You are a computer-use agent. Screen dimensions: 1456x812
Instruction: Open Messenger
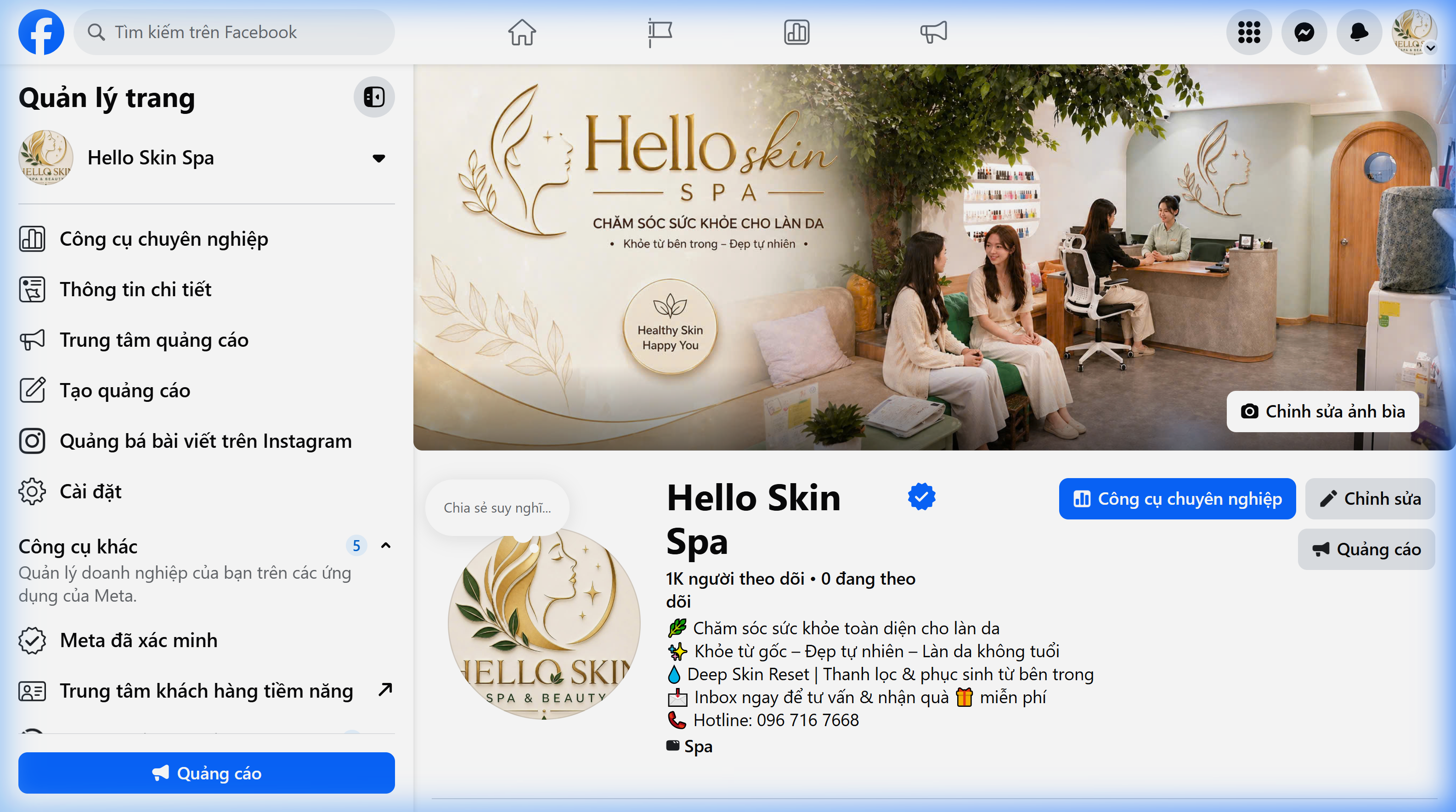pyautogui.click(x=1304, y=32)
